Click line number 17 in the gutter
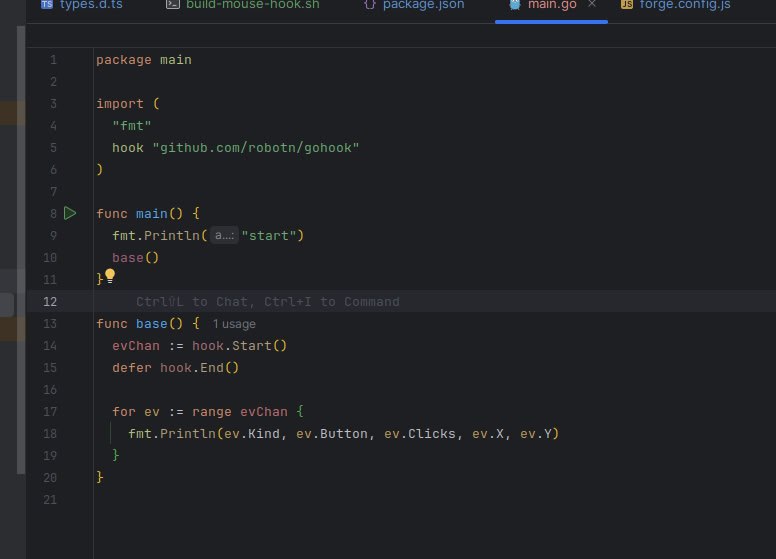776x559 pixels. [x=50, y=412]
